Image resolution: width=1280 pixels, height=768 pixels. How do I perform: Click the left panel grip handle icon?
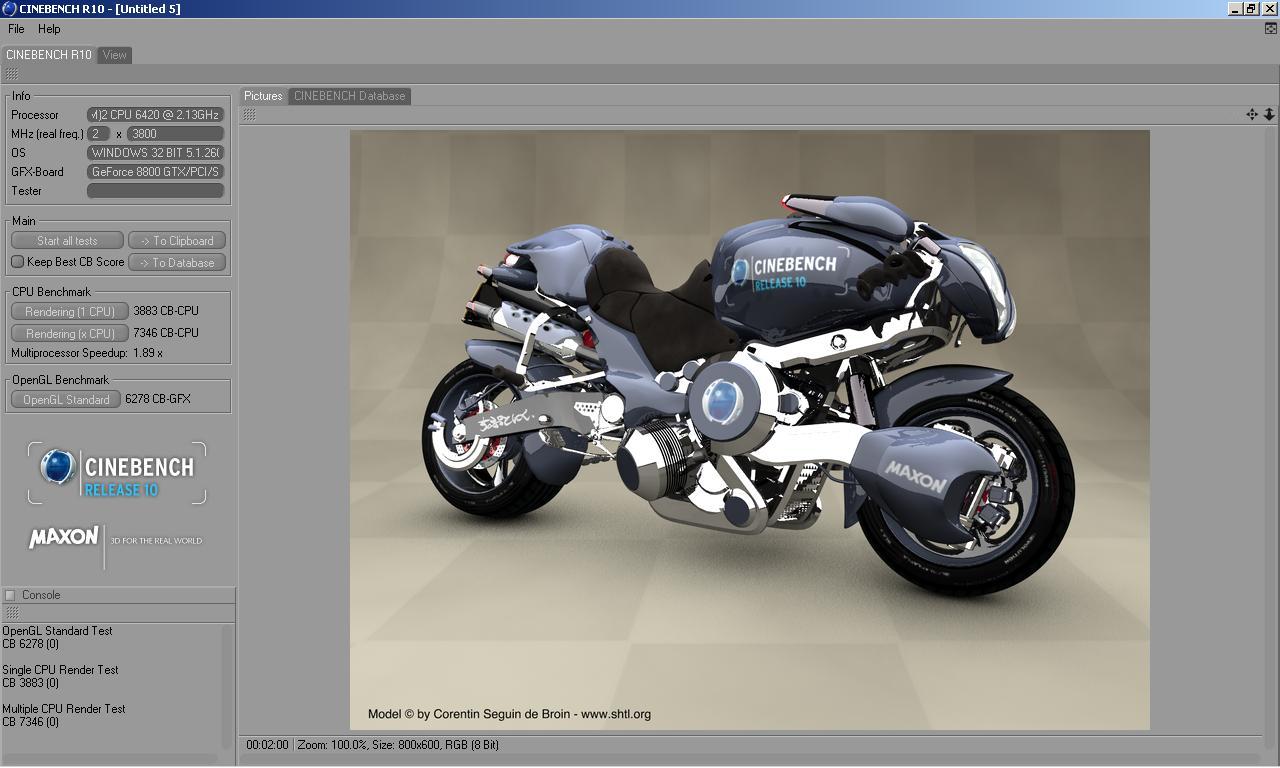click(12, 74)
